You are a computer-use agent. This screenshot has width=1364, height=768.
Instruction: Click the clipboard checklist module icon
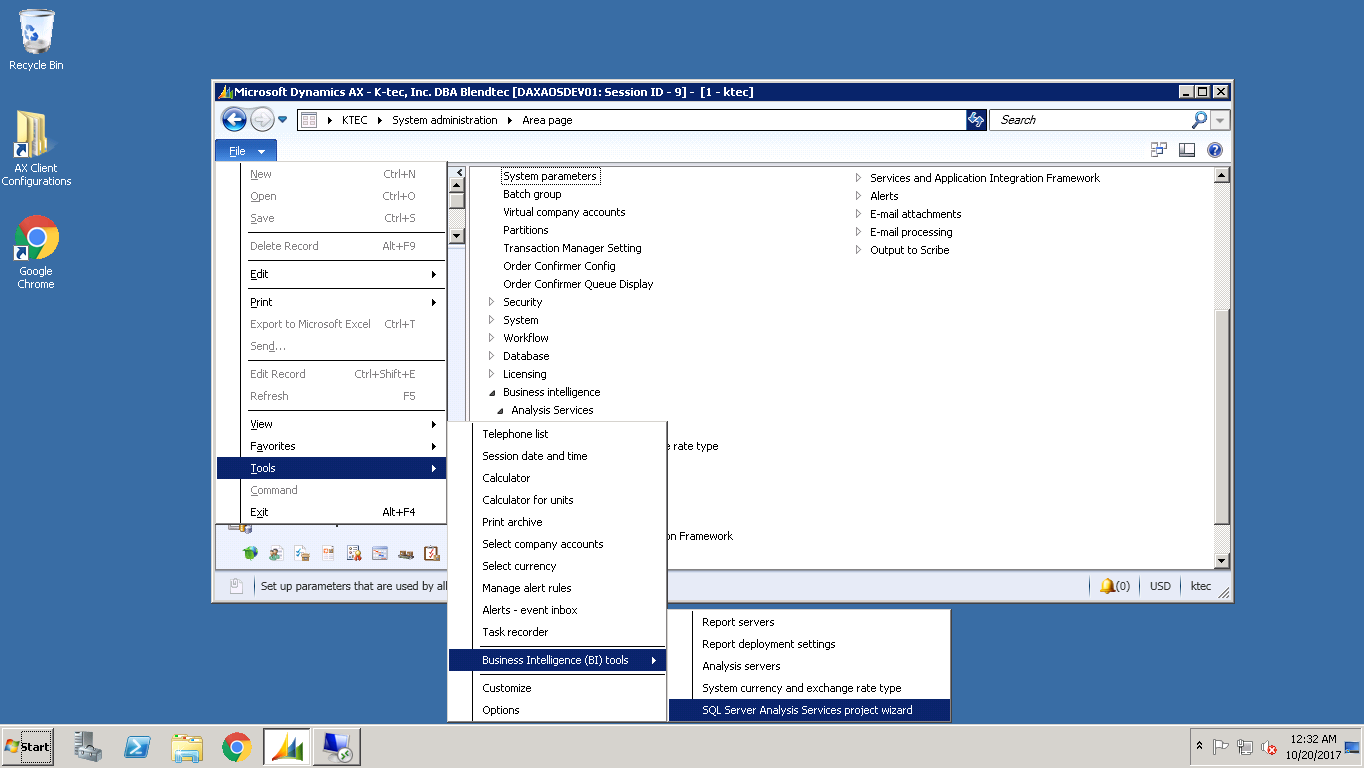coord(432,552)
